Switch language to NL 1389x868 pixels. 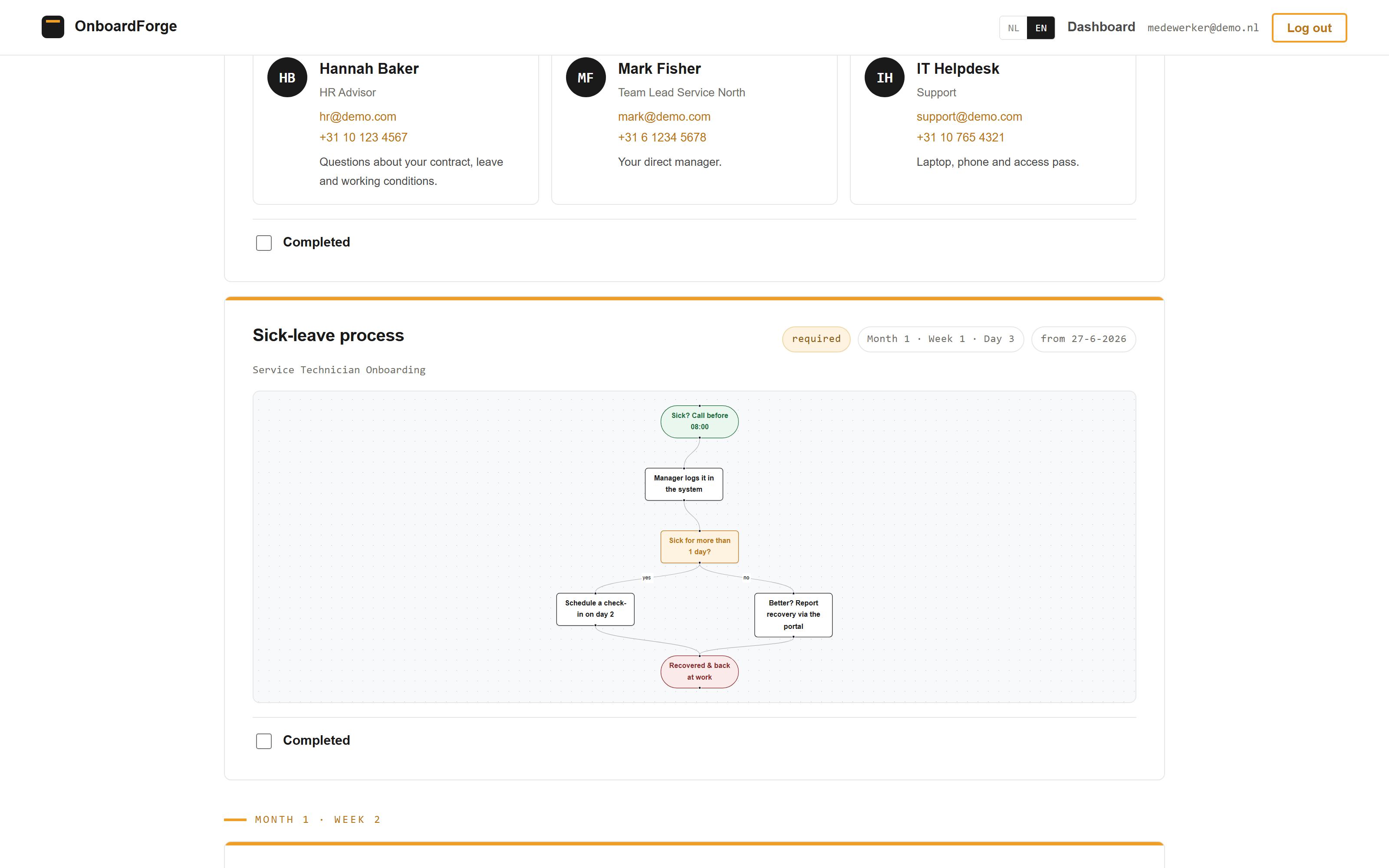coord(1013,27)
